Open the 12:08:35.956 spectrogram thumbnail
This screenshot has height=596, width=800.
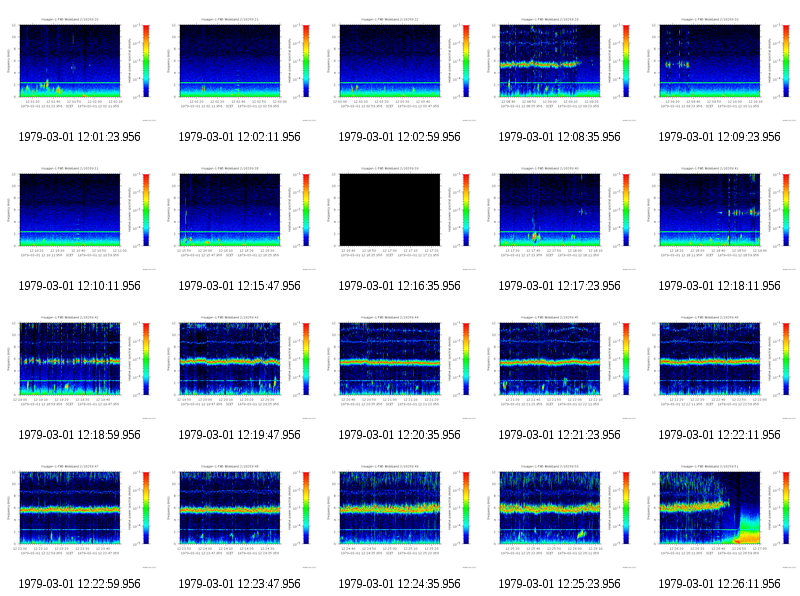click(560, 69)
